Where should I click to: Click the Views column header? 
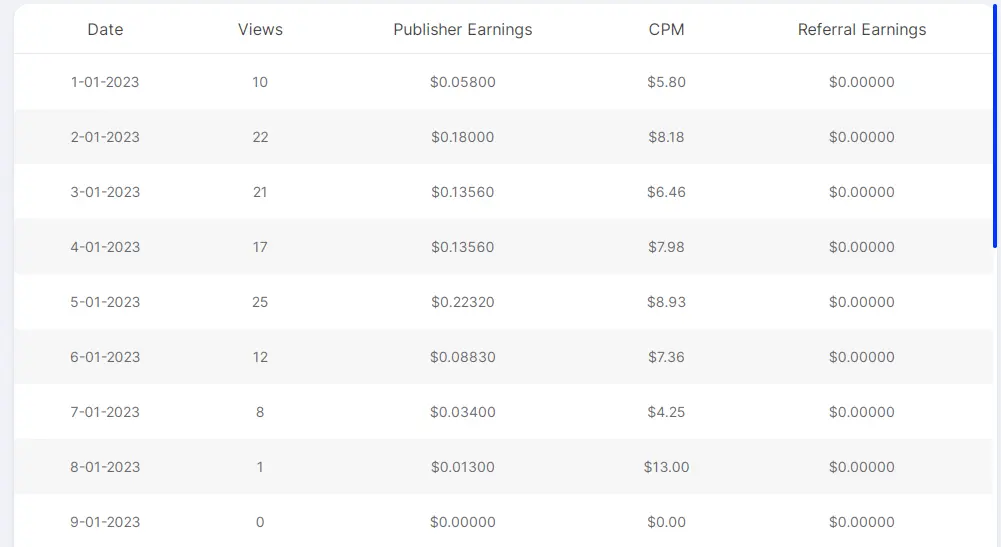click(x=260, y=29)
